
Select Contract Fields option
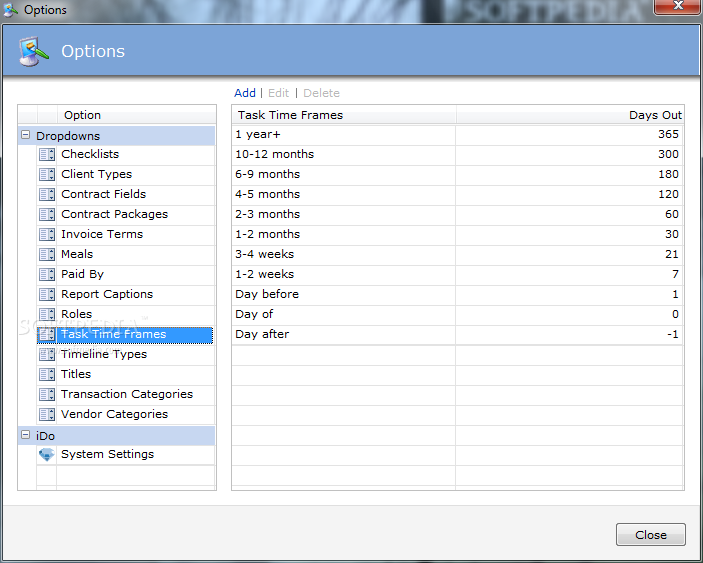click(126, 195)
